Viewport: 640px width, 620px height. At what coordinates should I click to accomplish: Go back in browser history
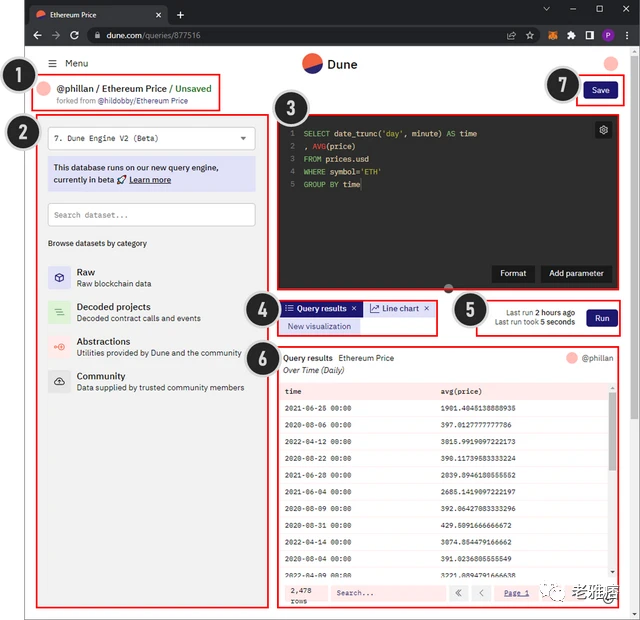(x=37, y=36)
